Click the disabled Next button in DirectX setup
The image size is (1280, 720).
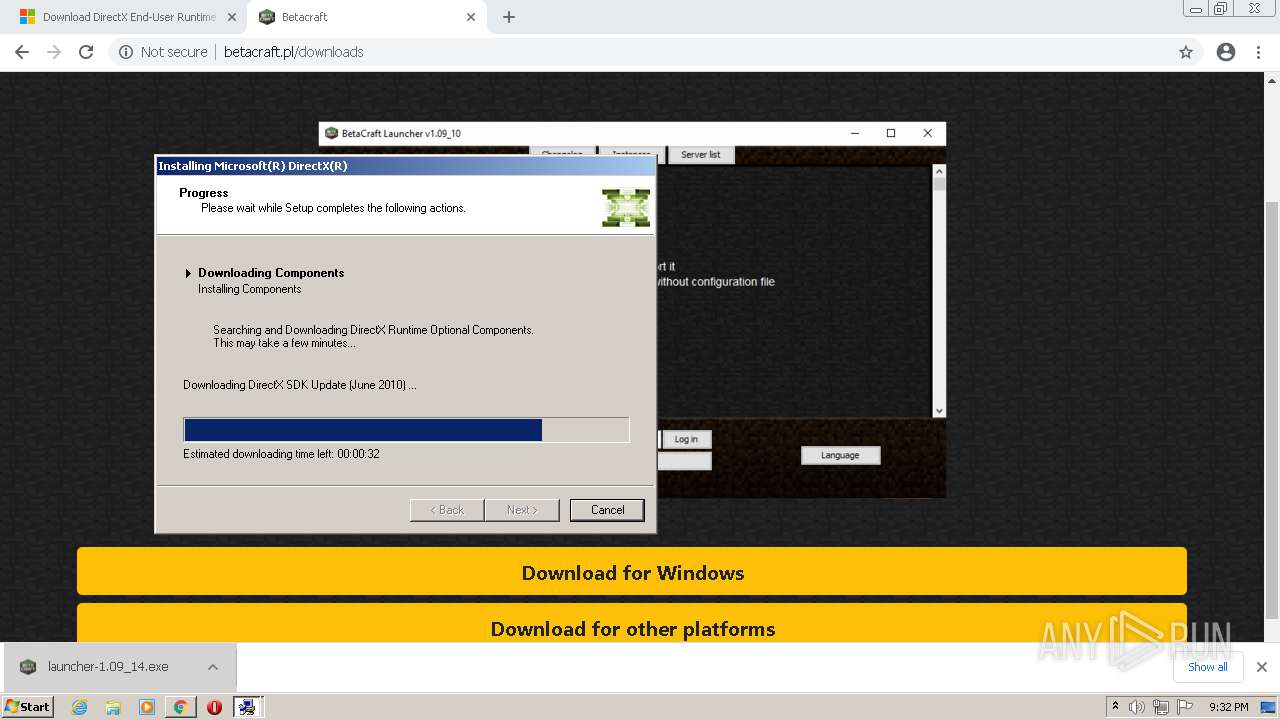(521, 510)
